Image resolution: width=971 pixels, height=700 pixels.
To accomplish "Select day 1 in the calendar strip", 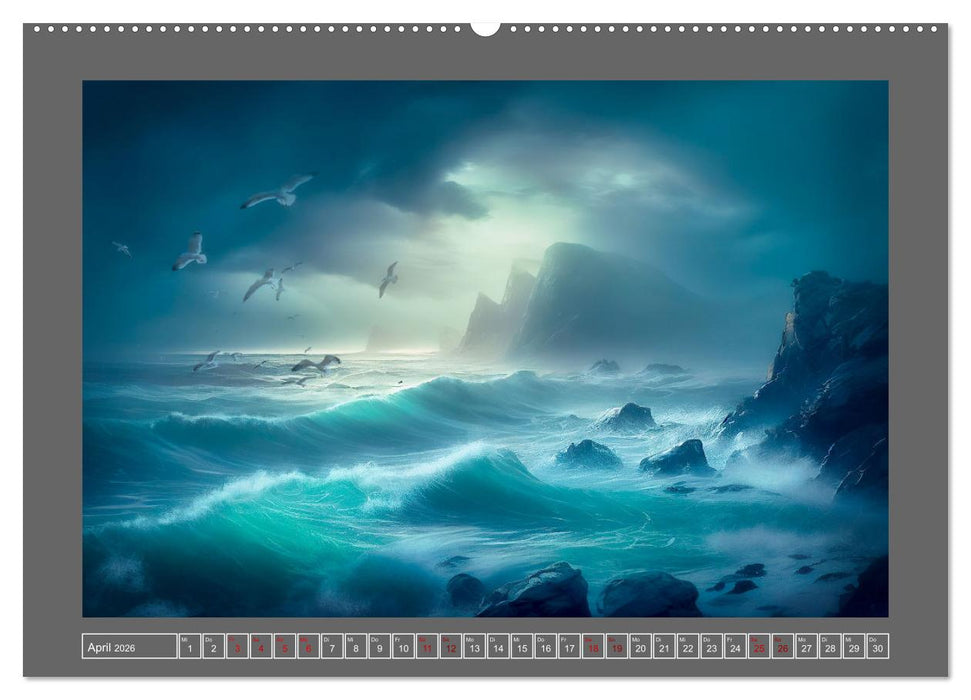I will 190,647.
